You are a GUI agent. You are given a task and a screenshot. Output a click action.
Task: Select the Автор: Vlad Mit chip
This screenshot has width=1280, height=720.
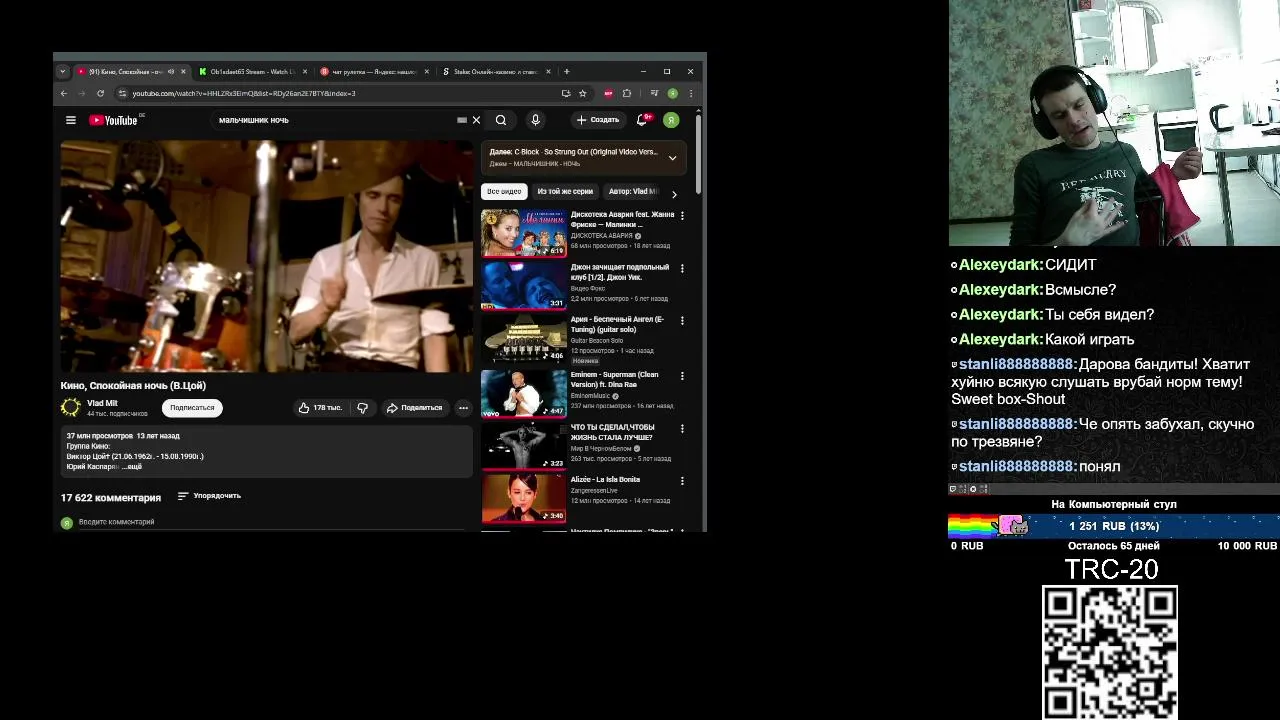click(633, 191)
